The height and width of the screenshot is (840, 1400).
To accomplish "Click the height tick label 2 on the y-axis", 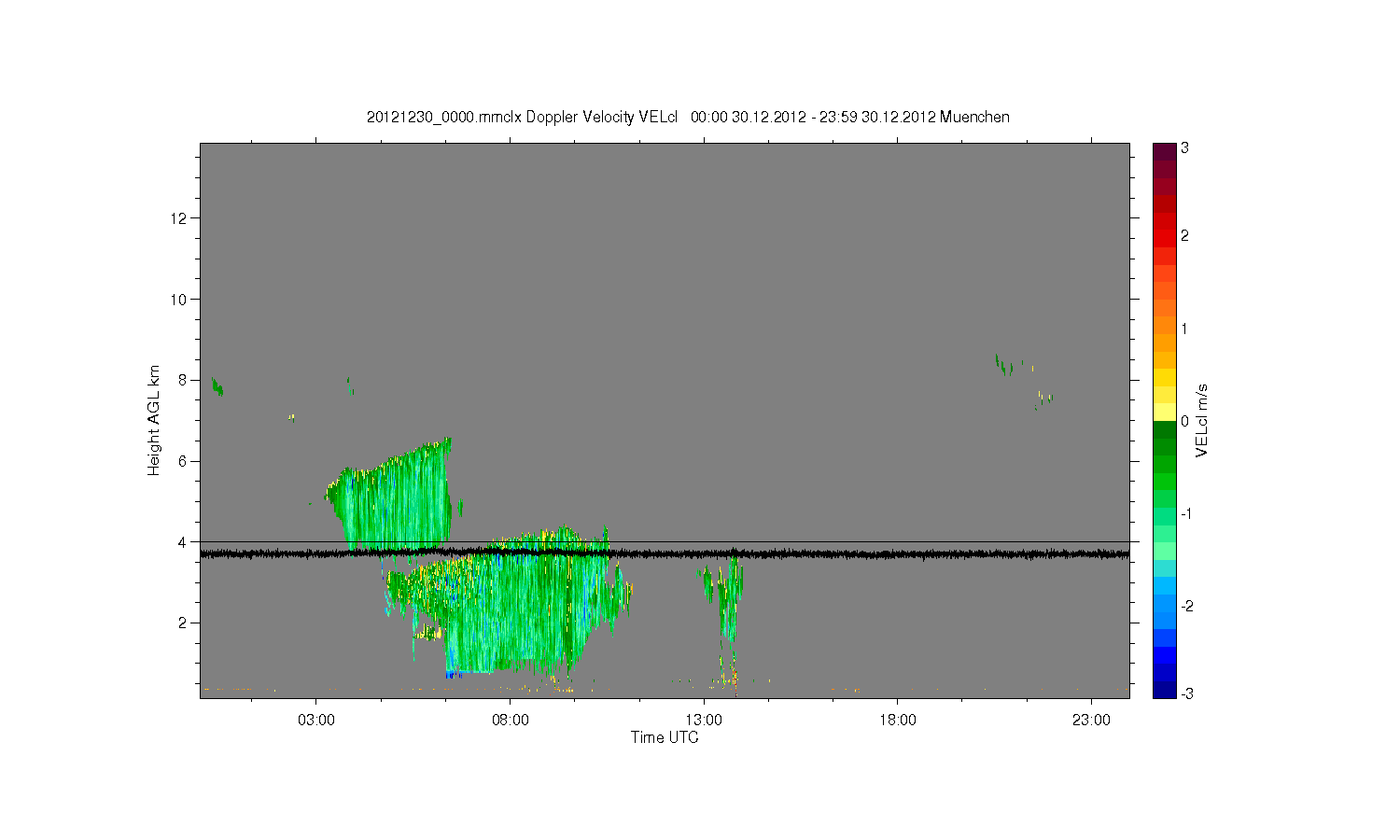I will [184, 623].
